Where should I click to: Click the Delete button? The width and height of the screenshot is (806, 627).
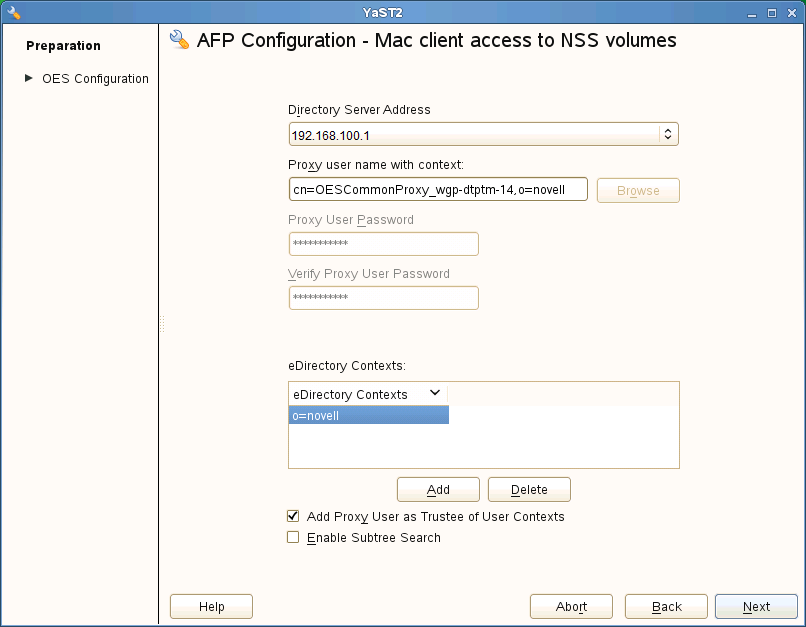(x=529, y=489)
